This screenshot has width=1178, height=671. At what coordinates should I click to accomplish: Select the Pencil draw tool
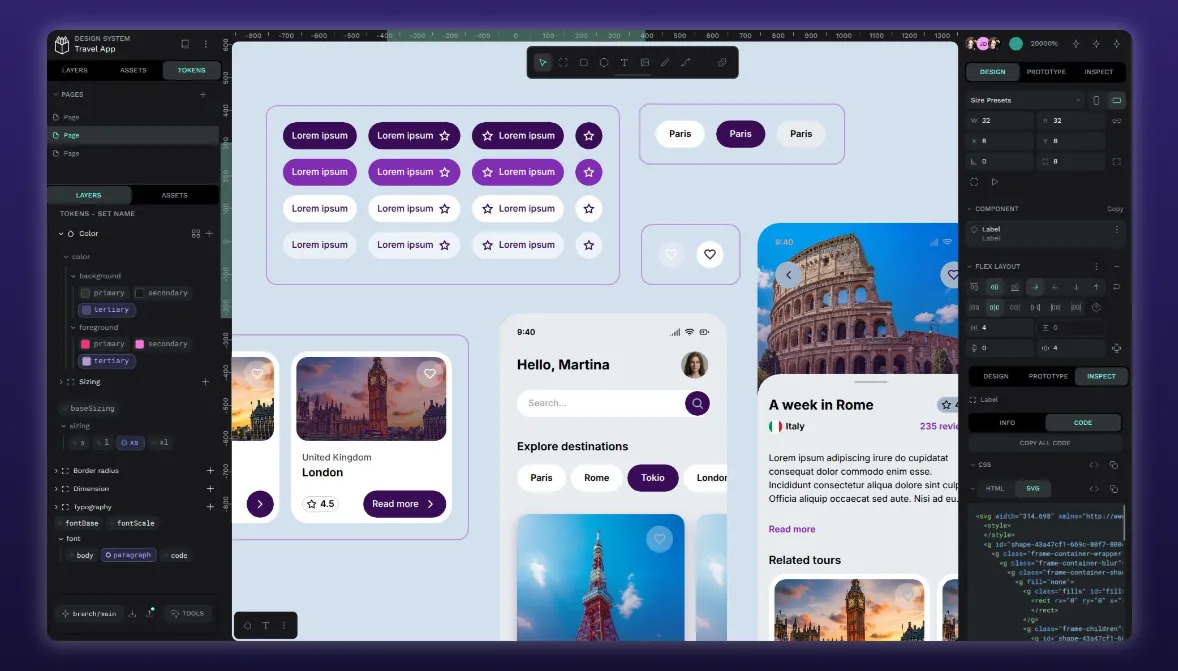tap(665, 62)
